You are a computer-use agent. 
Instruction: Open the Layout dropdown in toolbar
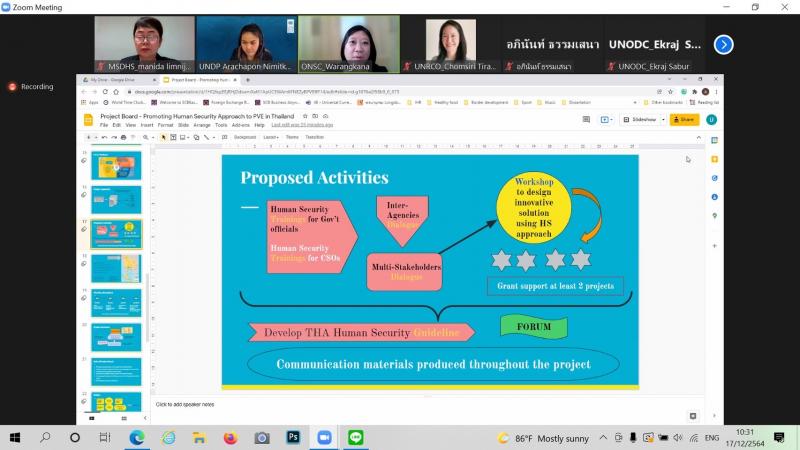[271, 137]
